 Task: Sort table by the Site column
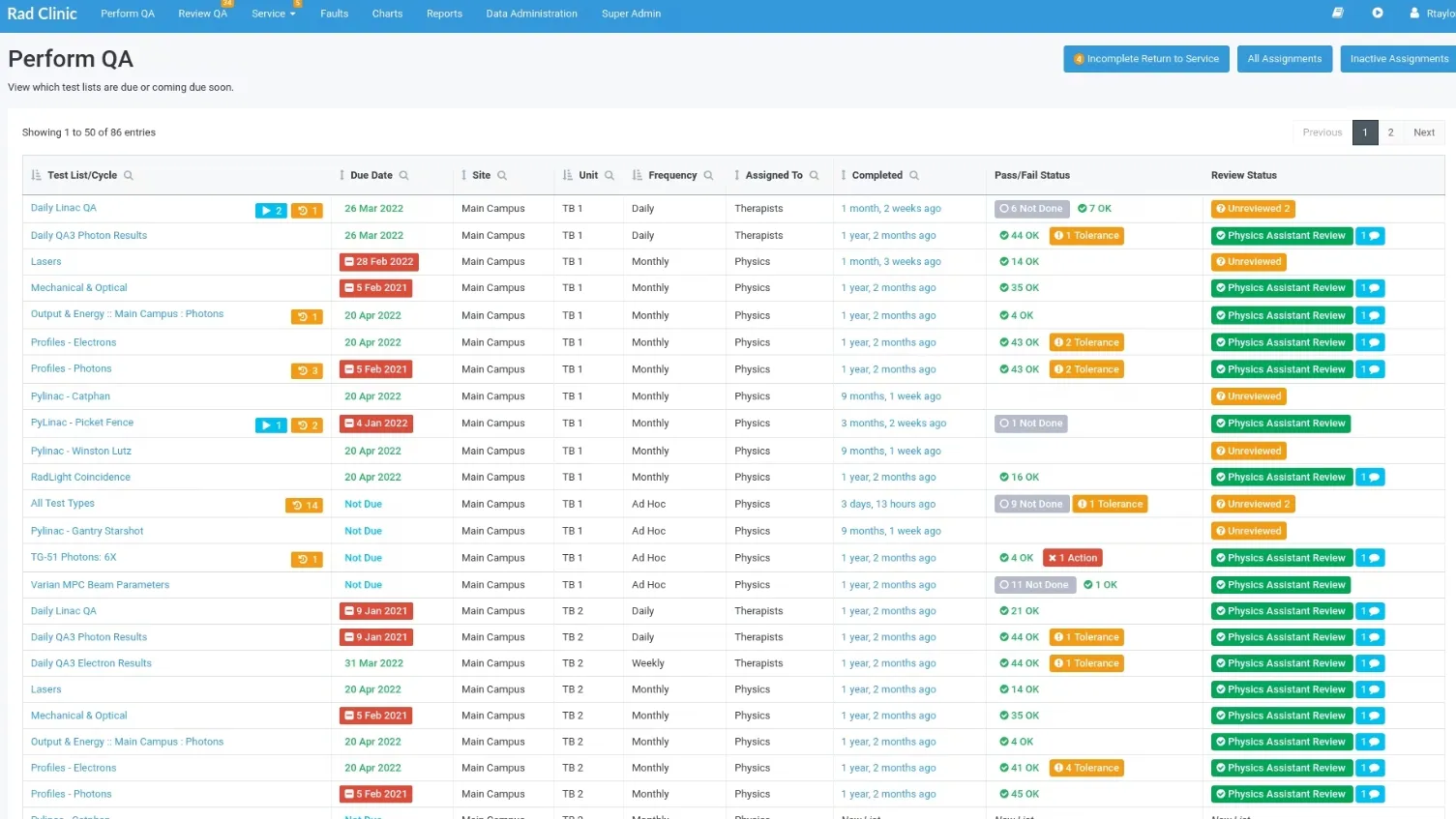[464, 175]
